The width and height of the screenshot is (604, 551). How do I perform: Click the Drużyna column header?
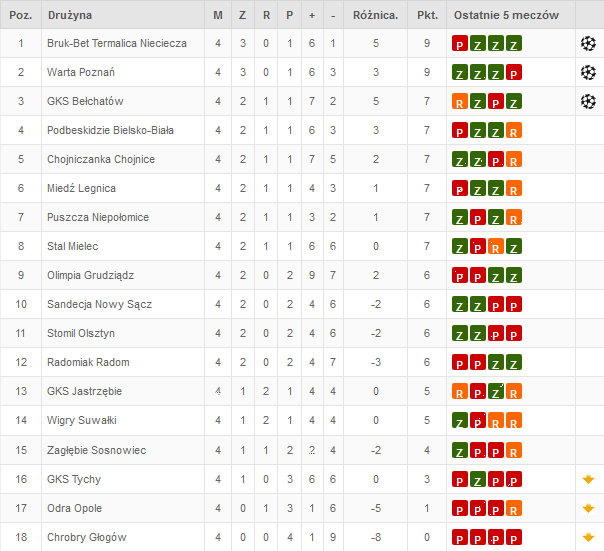click(70, 15)
